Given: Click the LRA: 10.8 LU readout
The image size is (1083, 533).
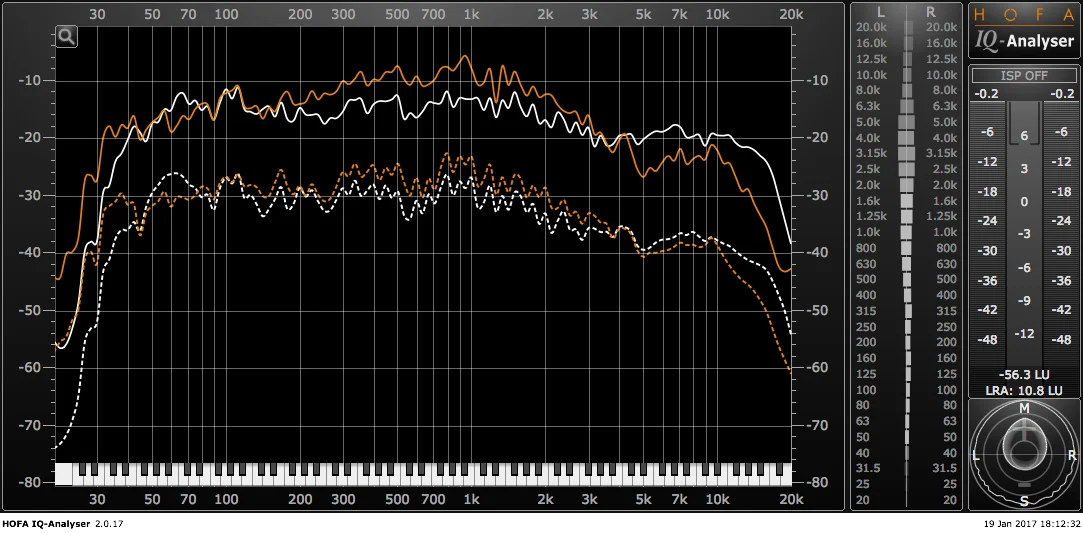Looking at the screenshot, I should [1024, 390].
